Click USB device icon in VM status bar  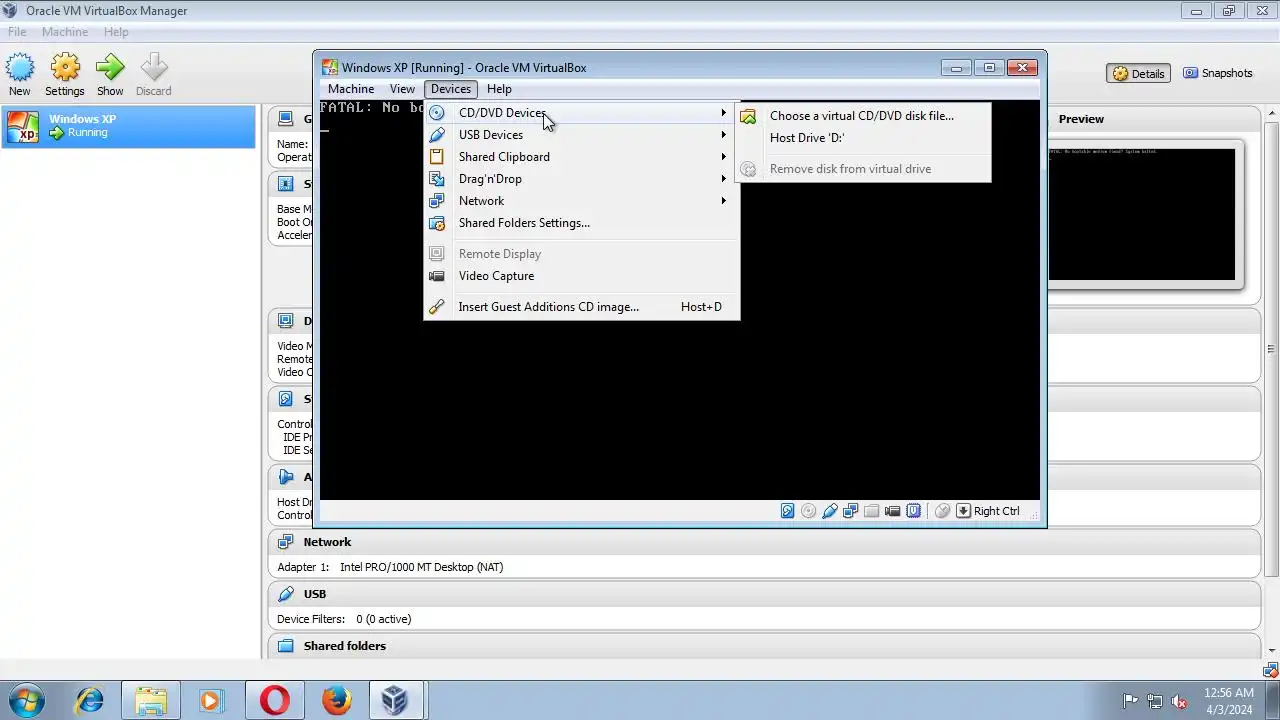[830, 511]
